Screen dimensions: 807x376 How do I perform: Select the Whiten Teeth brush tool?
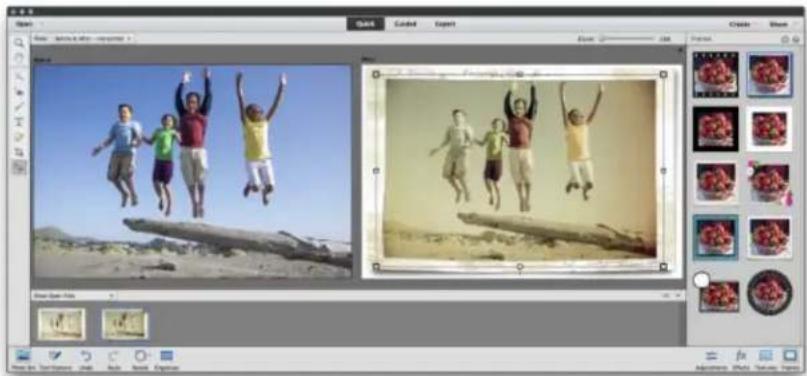(x=19, y=107)
